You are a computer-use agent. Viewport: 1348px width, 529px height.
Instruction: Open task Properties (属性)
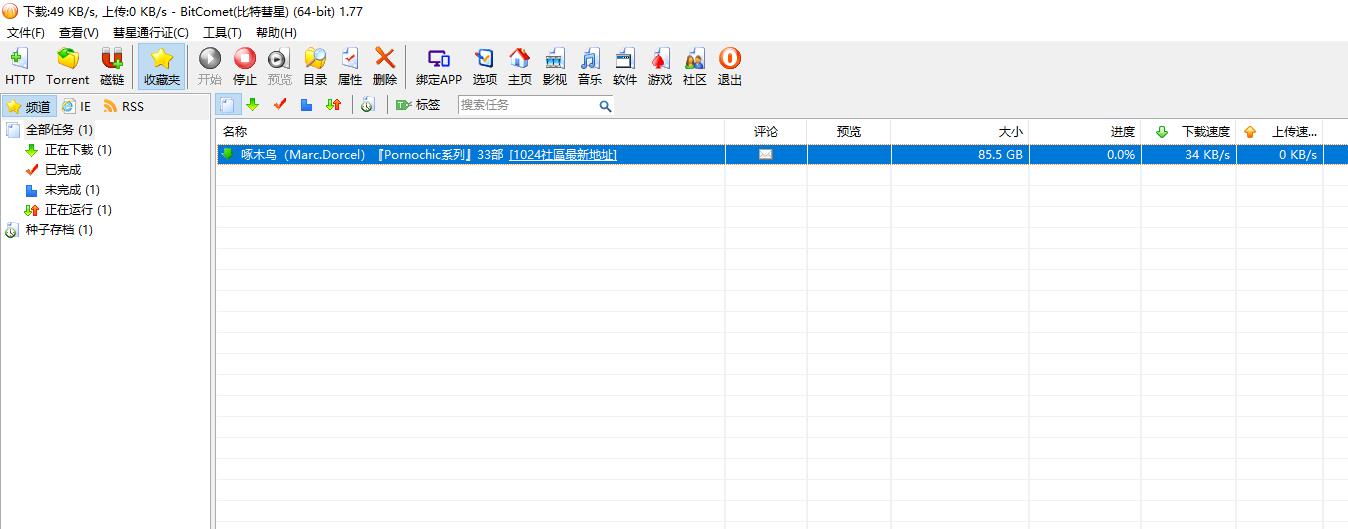[350, 66]
